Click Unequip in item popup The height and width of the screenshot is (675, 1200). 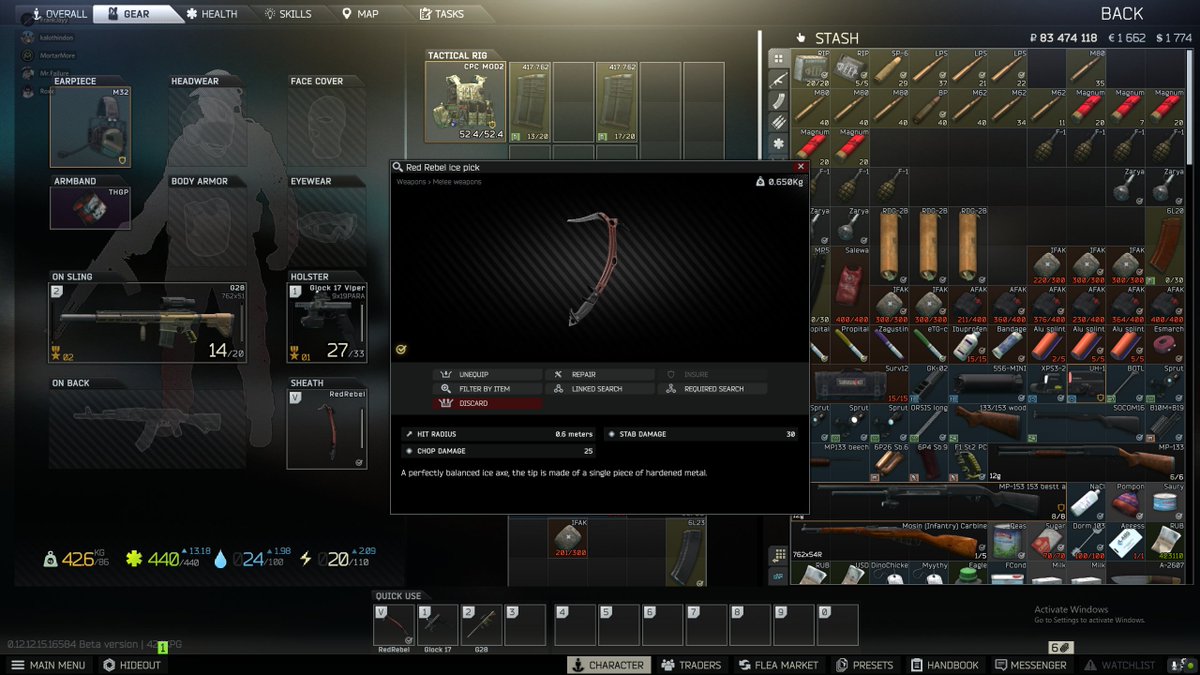[x=487, y=374]
